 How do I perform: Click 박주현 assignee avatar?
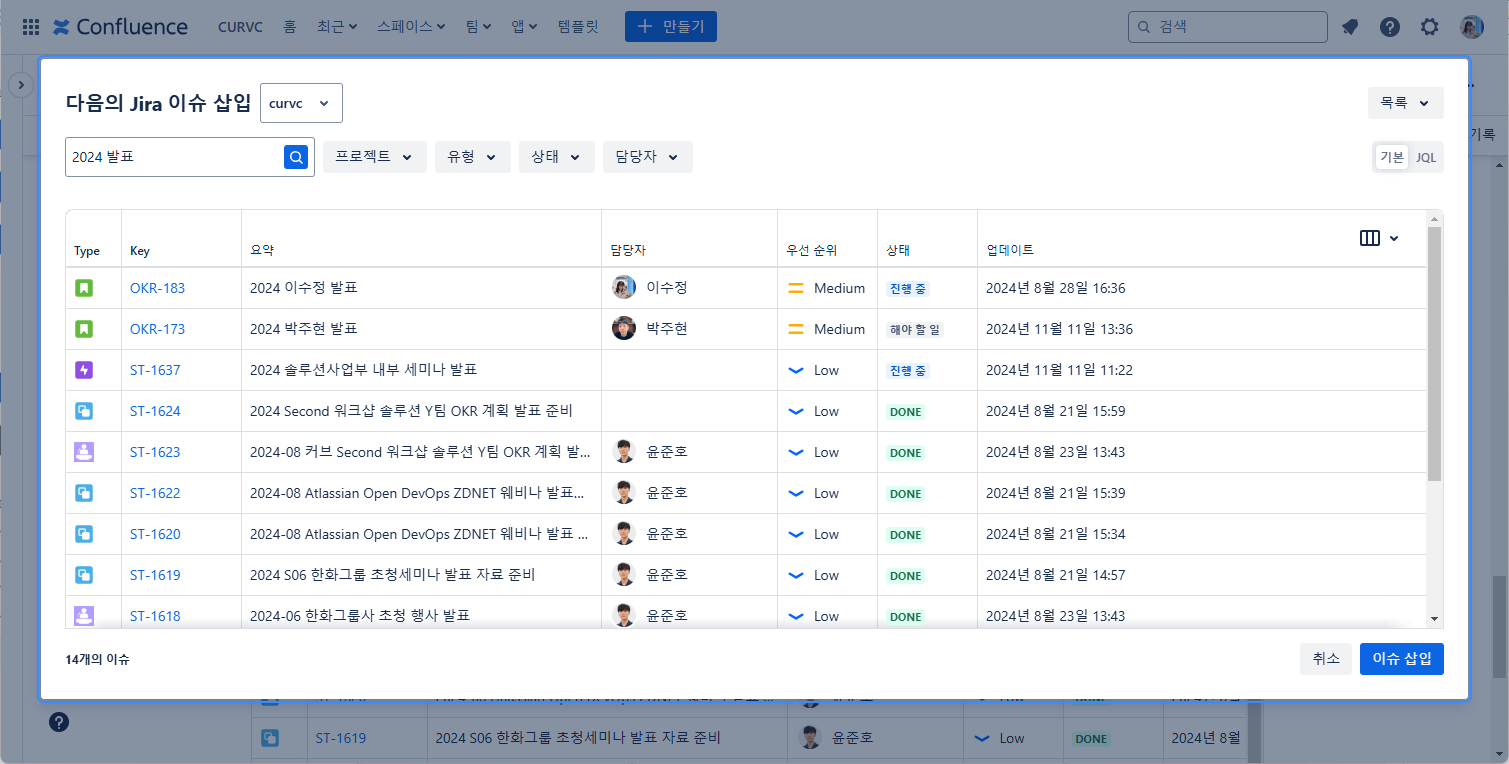click(624, 328)
